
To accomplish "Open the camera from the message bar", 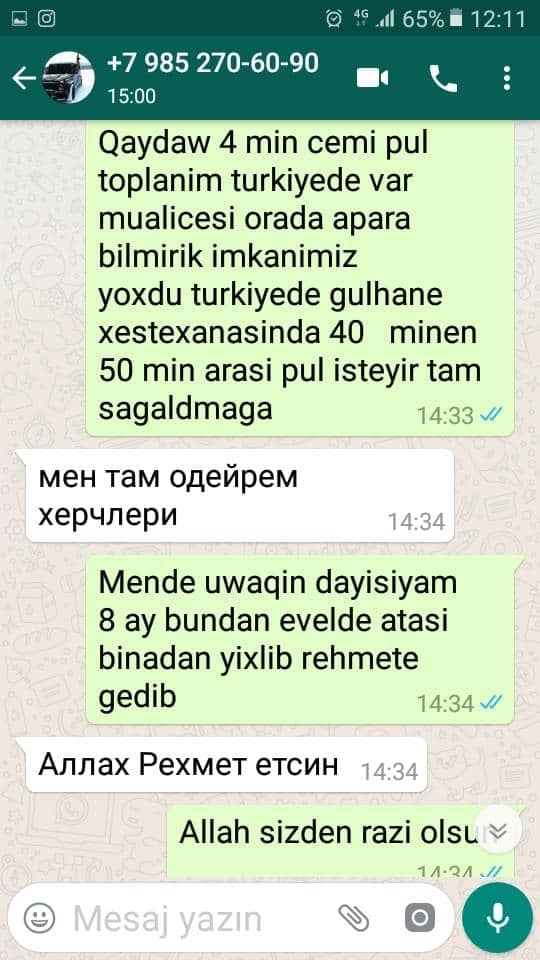I will coord(420,918).
